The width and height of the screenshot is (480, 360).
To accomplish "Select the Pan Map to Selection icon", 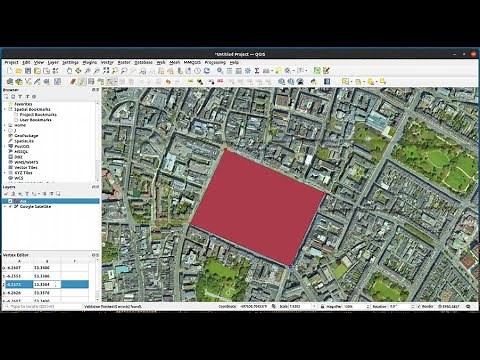I will click(78, 71).
